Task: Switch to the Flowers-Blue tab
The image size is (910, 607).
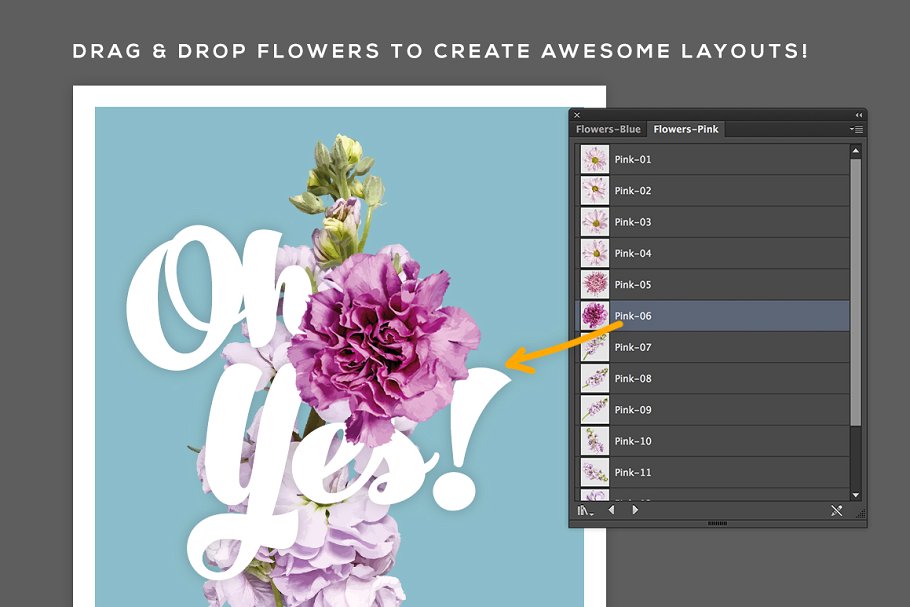Action: [x=608, y=128]
